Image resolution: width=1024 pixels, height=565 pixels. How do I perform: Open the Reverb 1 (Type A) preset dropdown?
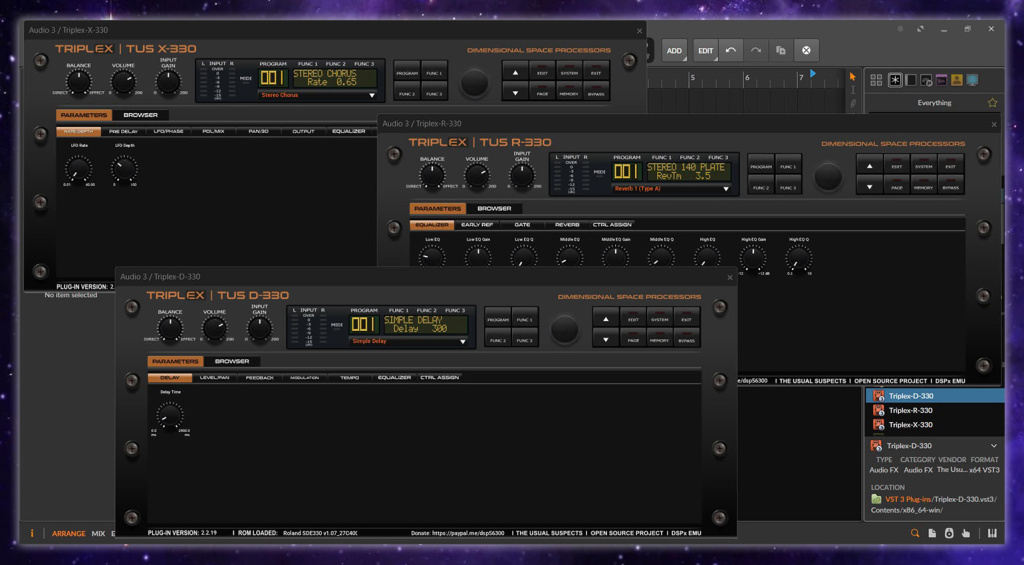[672, 189]
